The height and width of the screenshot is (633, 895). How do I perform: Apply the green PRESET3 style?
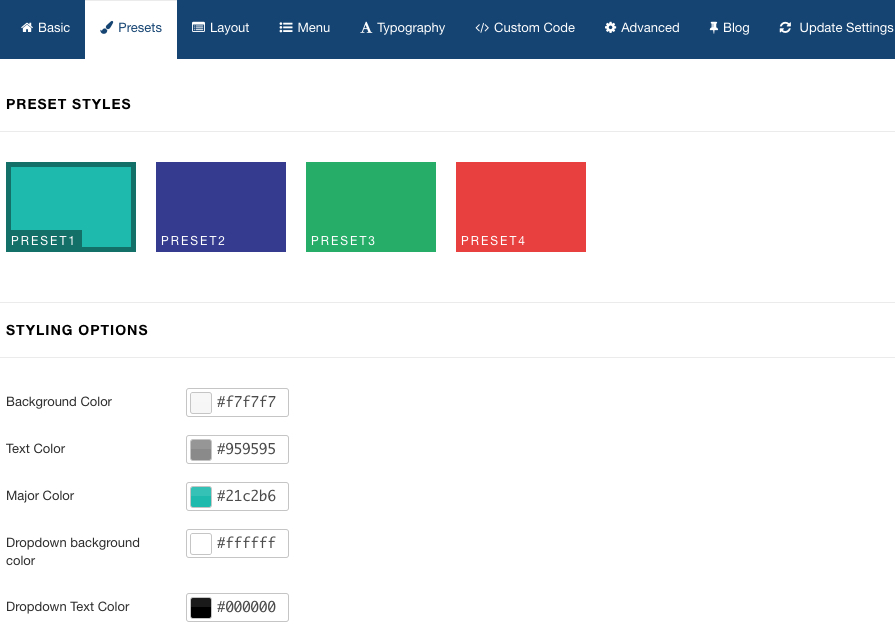coord(371,206)
